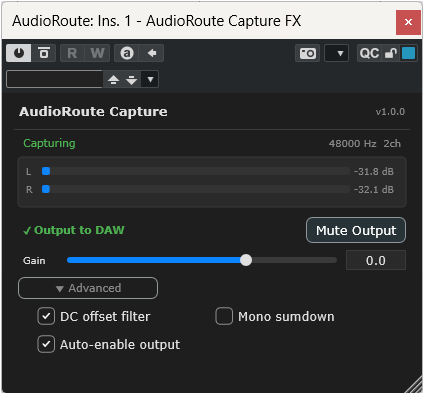Click the preset name field

coord(54,79)
